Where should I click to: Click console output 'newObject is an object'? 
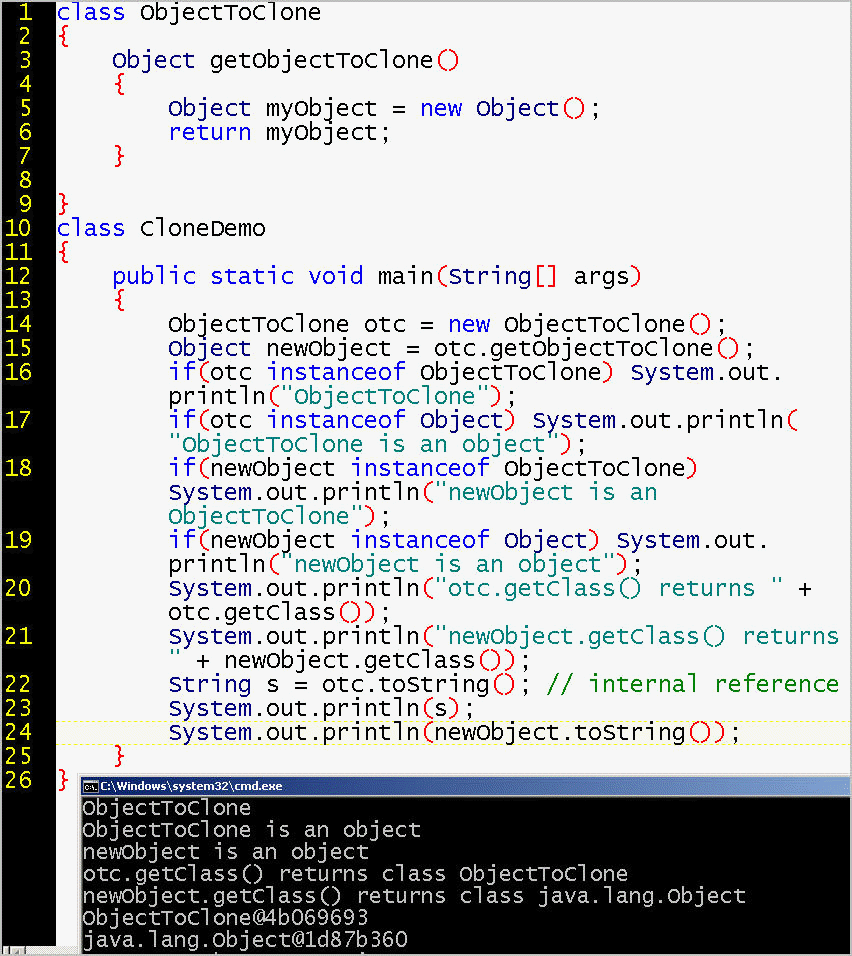(x=226, y=852)
